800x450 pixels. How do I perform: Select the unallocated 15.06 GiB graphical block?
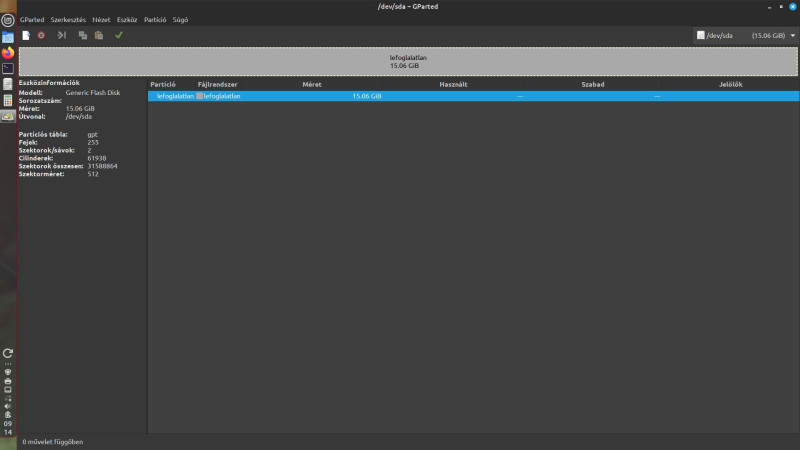tap(408, 62)
